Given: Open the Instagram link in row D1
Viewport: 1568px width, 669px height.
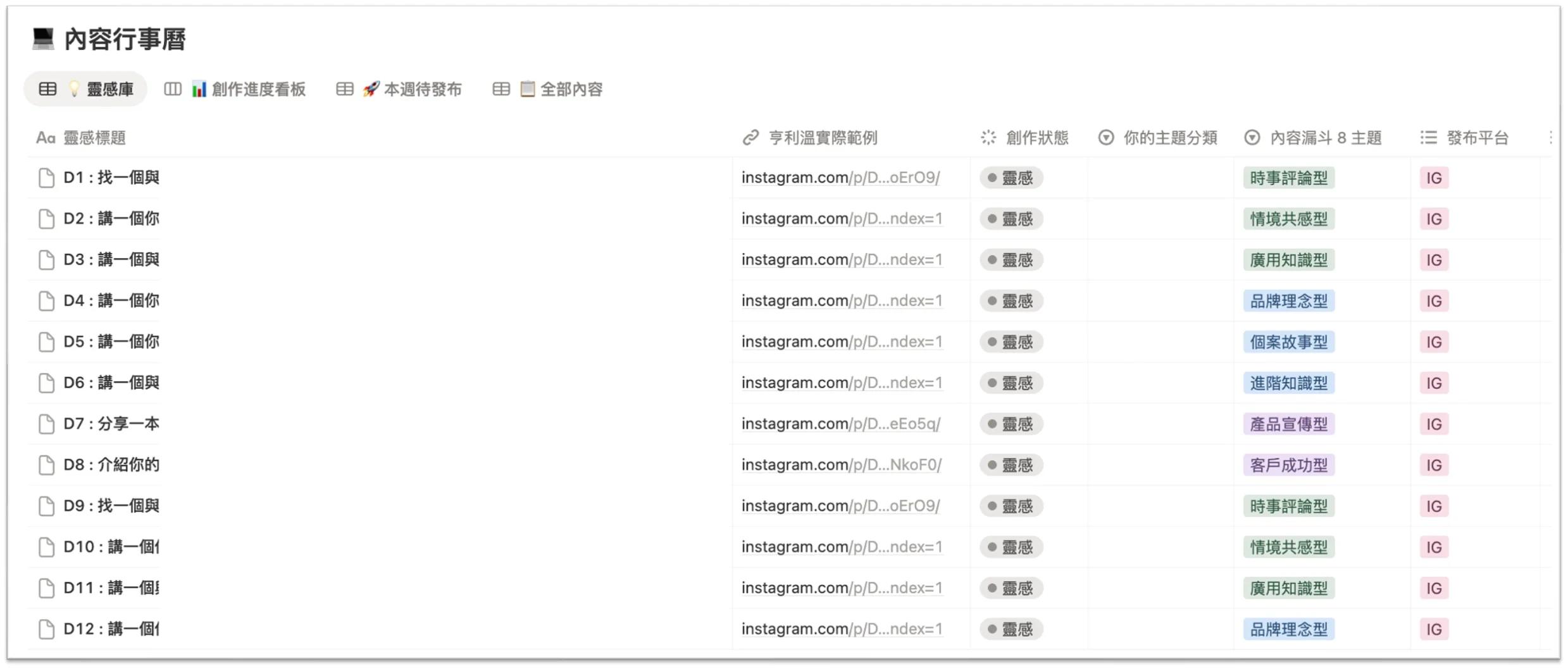Looking at the screenshot, I should 840,178.
